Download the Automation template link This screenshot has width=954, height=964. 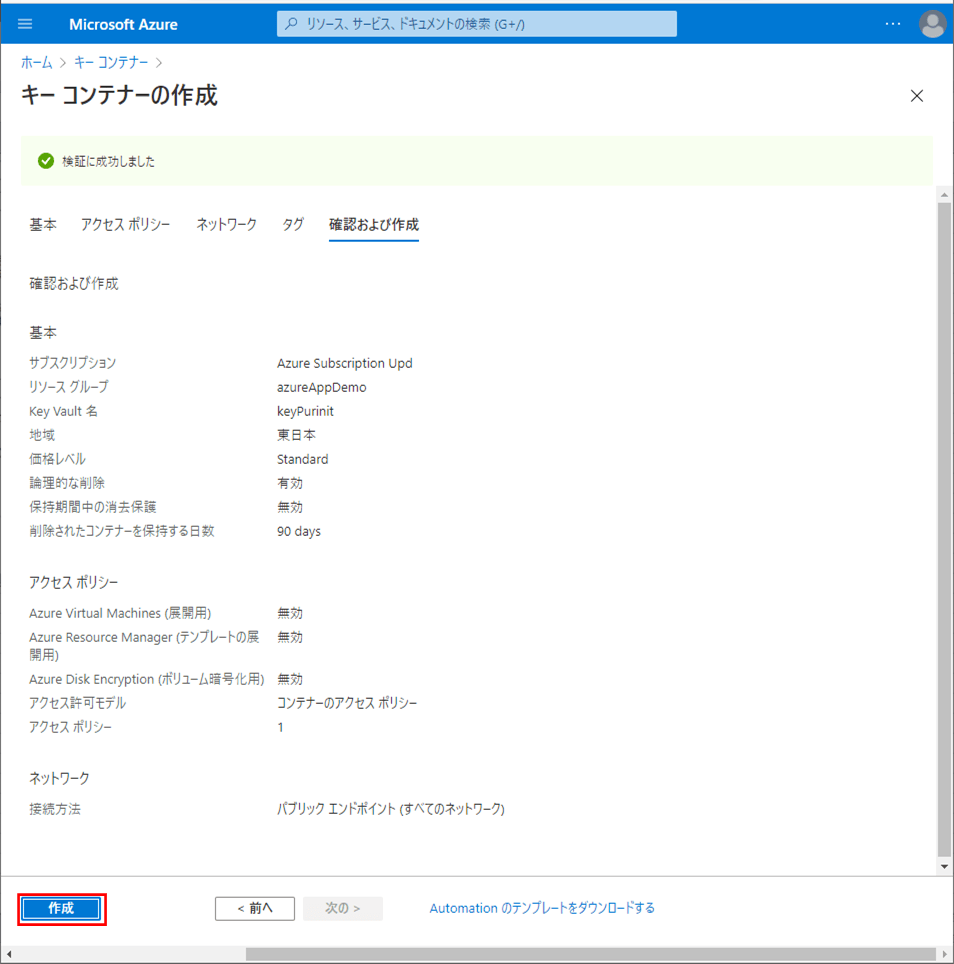pyautogui.click(x=542, y=908)
